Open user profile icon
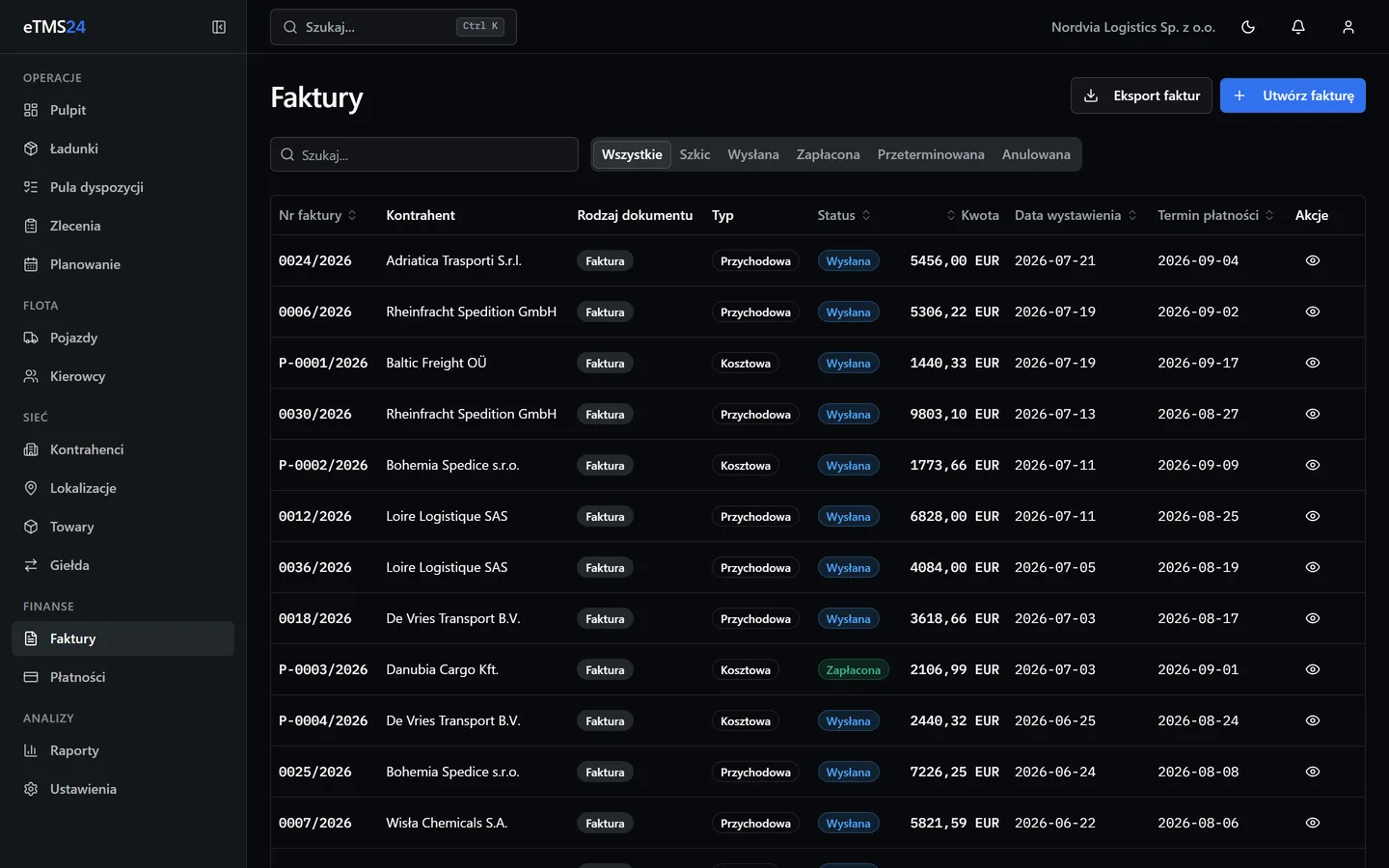 (1348, 27)
